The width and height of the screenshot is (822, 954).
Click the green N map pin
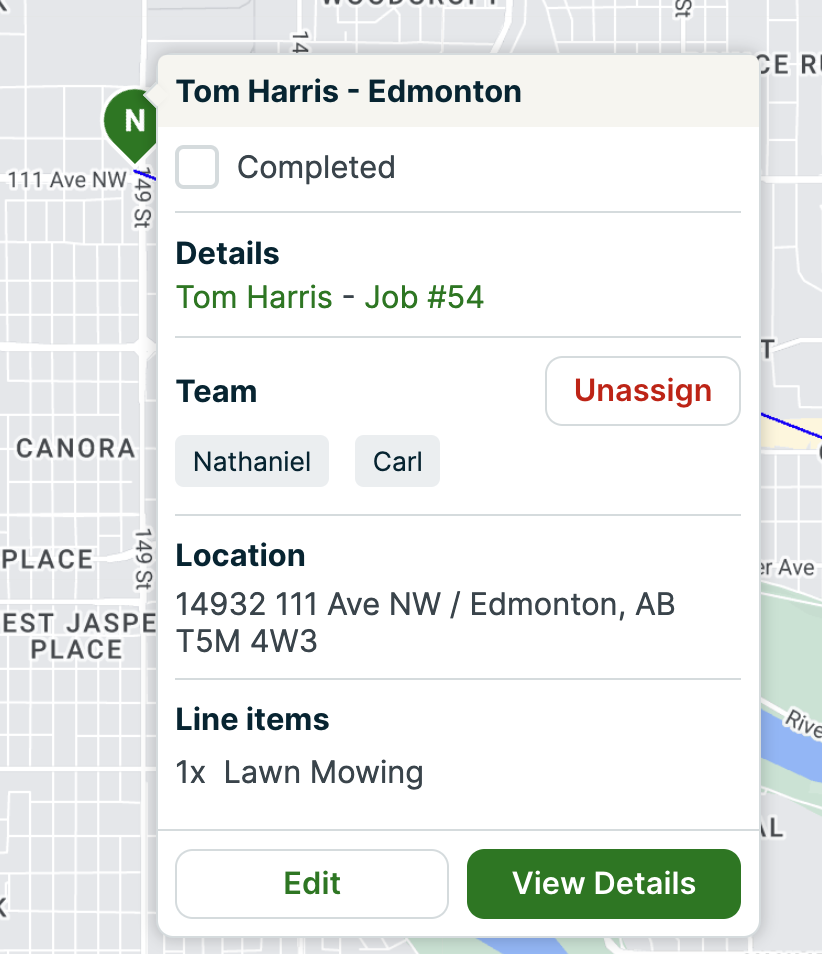[x=133, y=122]
